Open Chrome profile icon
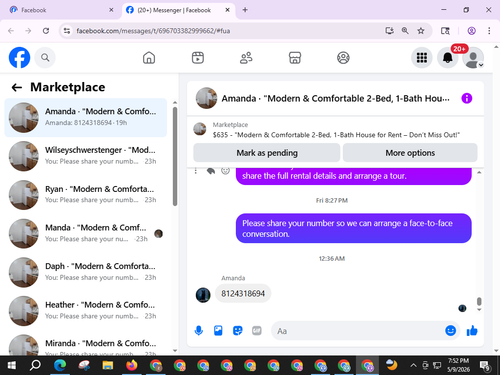The width and height of the screenshot is (500, 375). tap(471, 31)
